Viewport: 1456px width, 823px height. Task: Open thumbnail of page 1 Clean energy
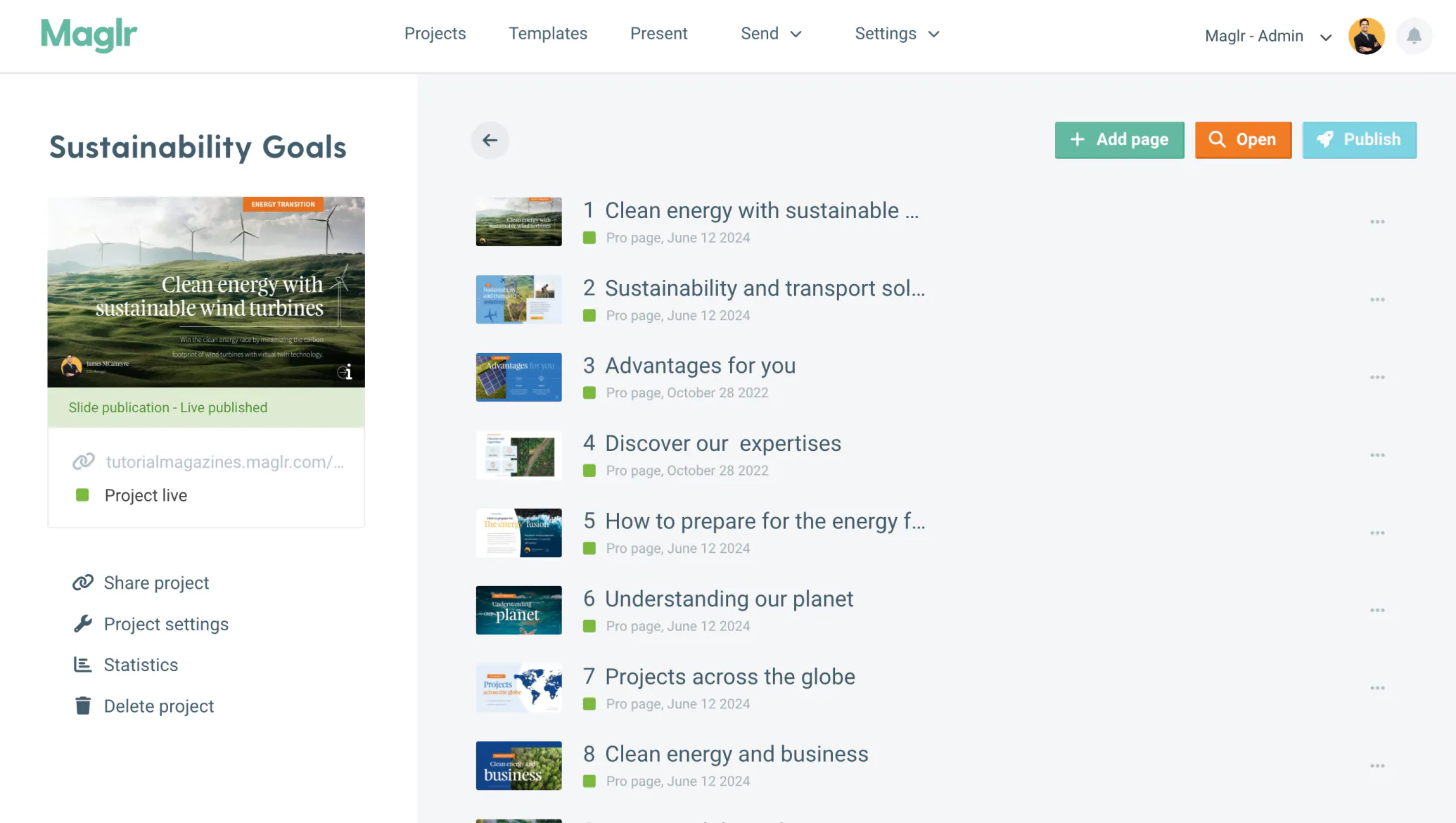(x=518, y=222)
